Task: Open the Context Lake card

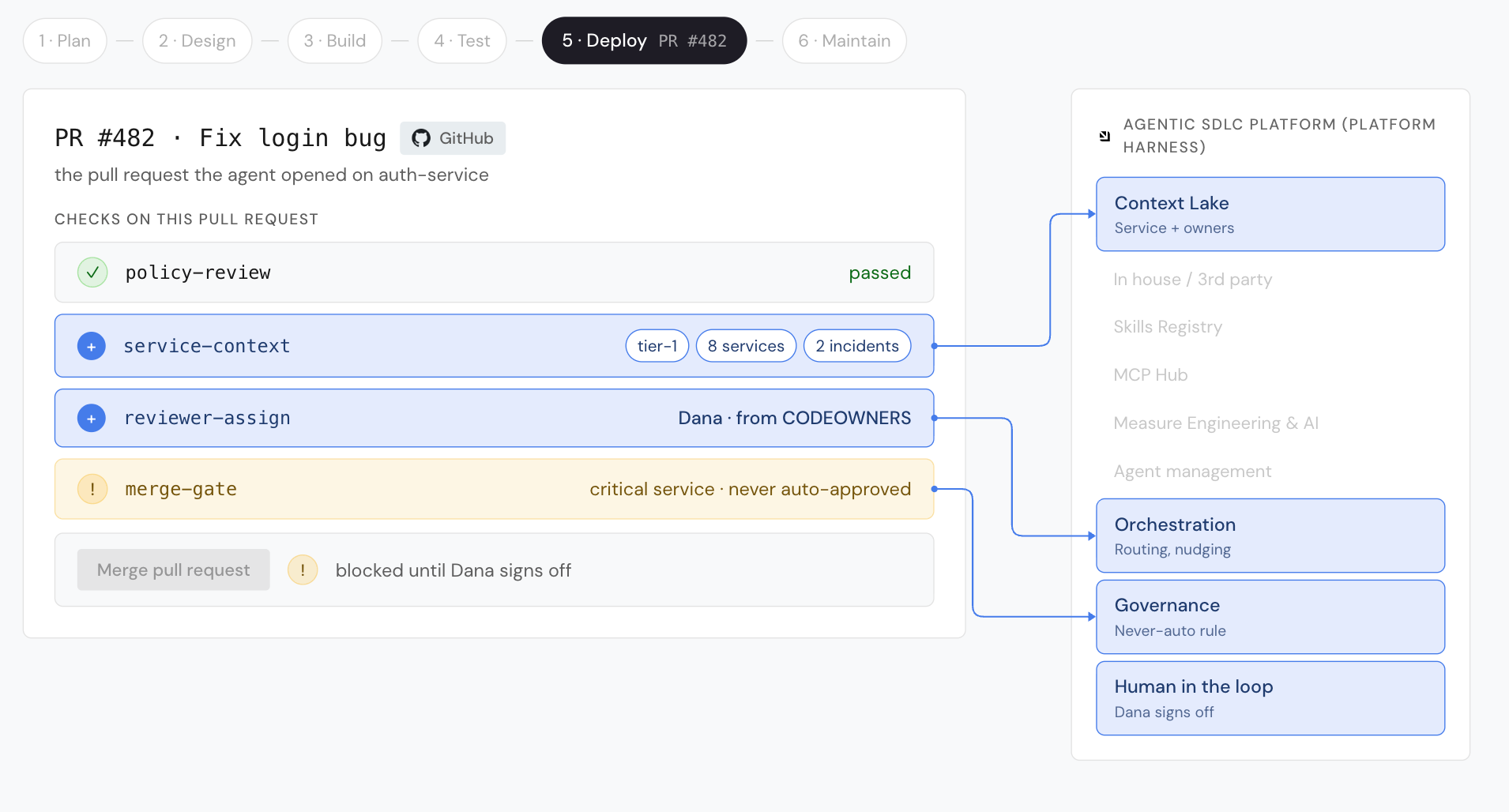Action: (1270, 214)
